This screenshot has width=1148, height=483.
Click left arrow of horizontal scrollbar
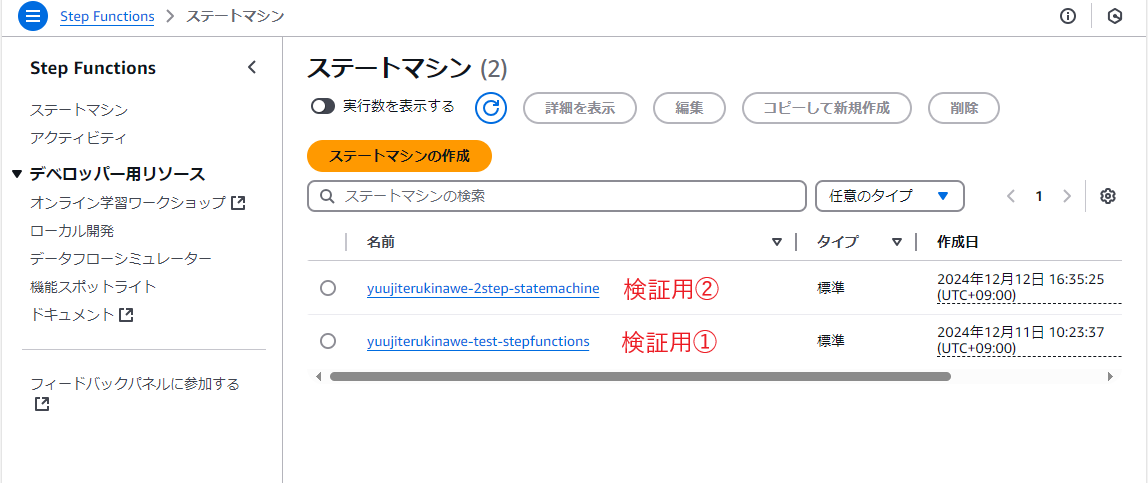pyautogui.click(x=318, y=376)
